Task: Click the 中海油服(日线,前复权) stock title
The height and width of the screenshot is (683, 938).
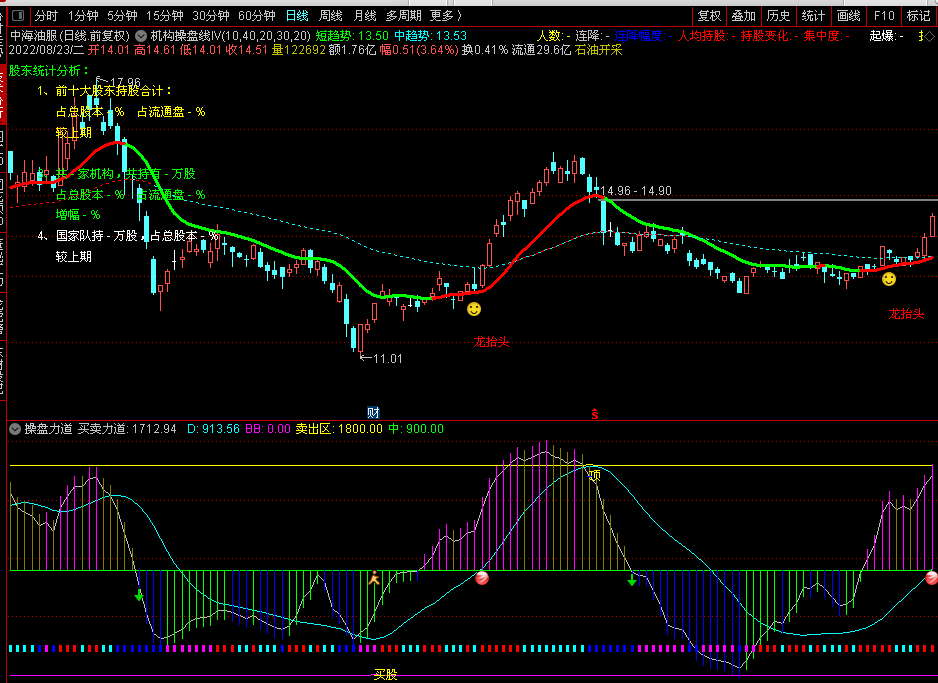Action: tap(70, 36)
